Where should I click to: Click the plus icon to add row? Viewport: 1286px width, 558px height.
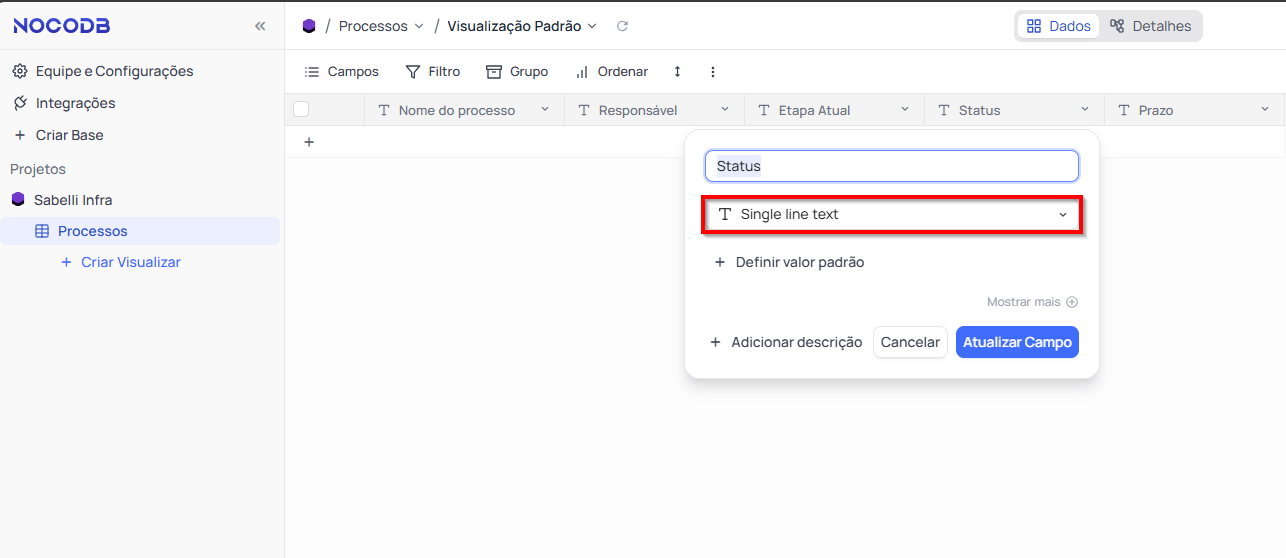309,142
